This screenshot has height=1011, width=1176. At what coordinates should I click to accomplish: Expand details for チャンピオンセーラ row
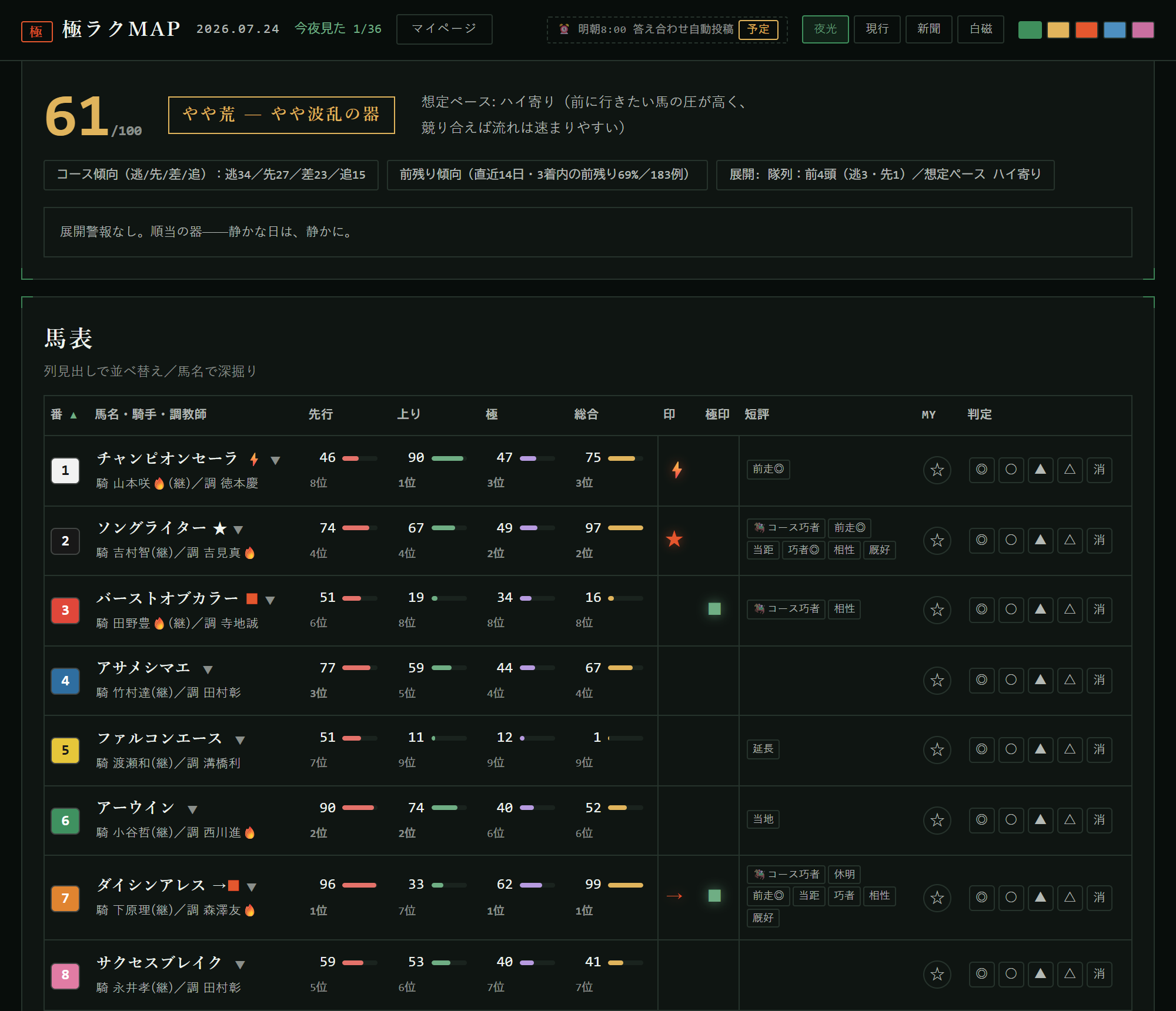pos(275,460)
